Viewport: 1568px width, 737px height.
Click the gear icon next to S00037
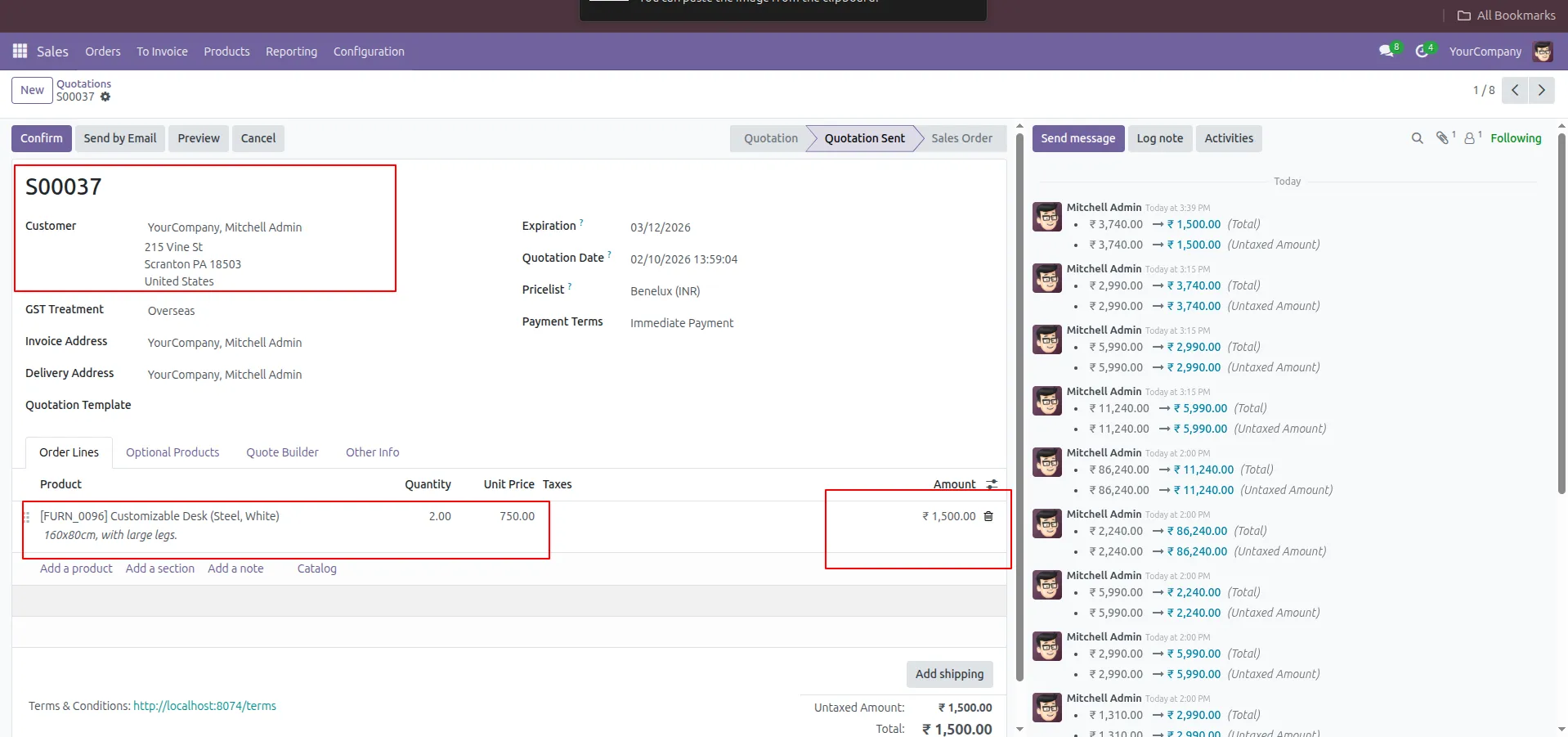click(x=105, y=97)
